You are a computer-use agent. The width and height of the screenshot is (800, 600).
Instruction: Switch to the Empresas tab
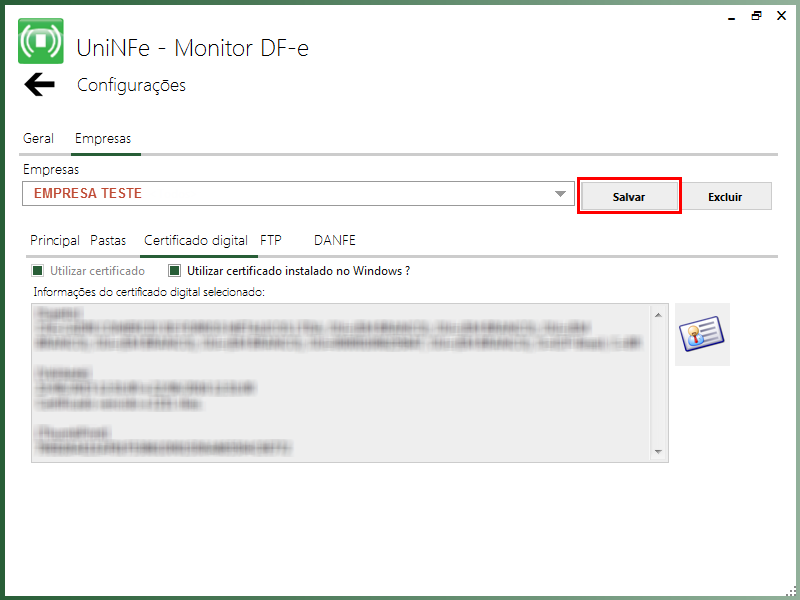103,139
